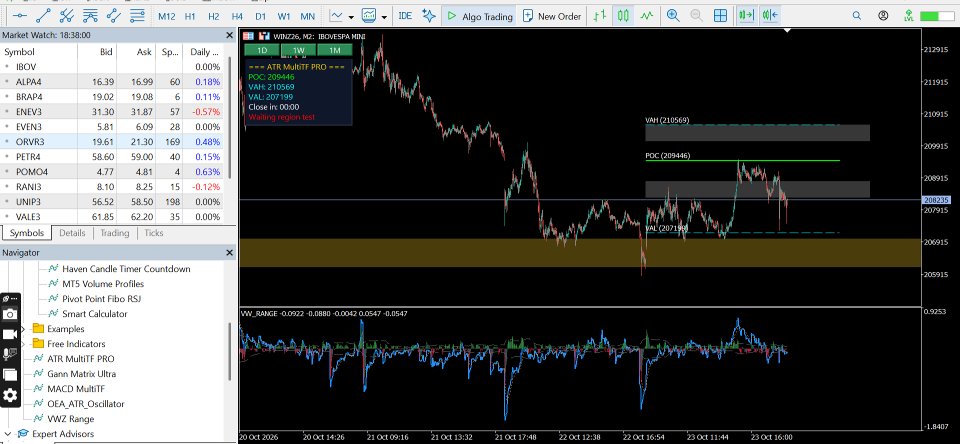Click the 208235 current price label
Screen dimensions: 960x444
click(934, 200)
